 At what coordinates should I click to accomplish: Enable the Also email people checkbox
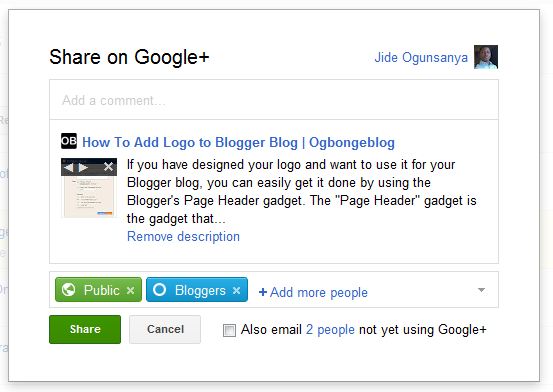coord(229,330)
